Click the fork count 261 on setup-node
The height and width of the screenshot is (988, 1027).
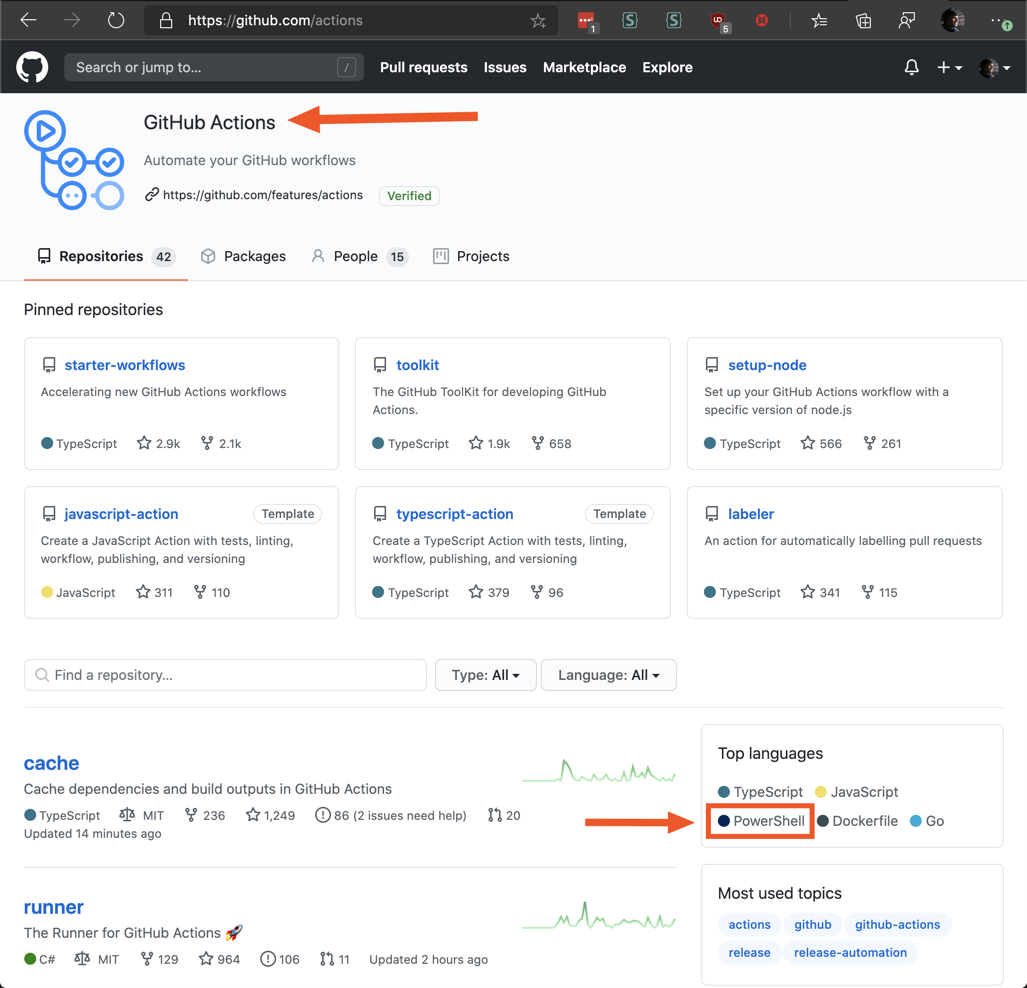click(882, 444)
